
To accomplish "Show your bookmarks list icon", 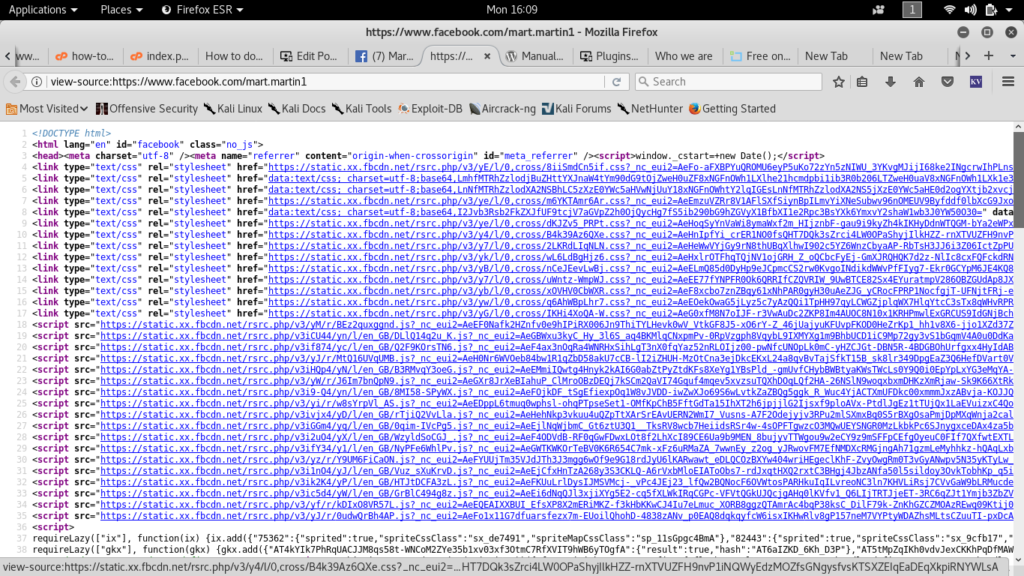I will (x=862, y=82).
